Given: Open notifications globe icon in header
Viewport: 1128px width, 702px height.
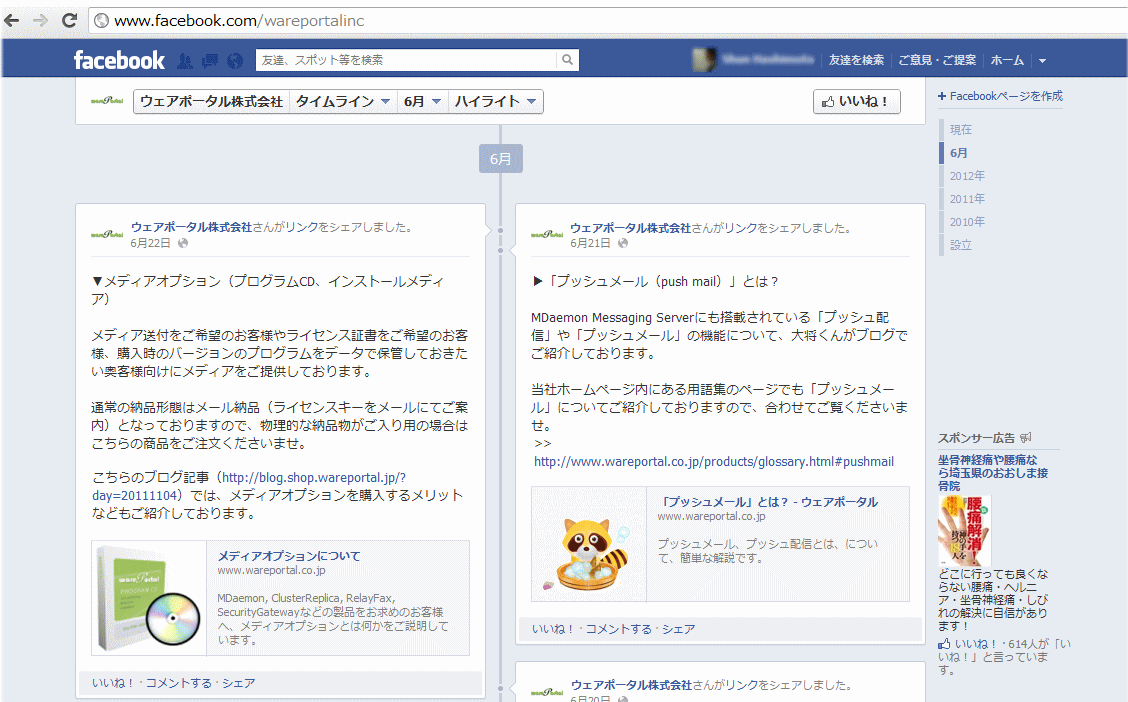Looking at the screenshot, I should (235, 61).
